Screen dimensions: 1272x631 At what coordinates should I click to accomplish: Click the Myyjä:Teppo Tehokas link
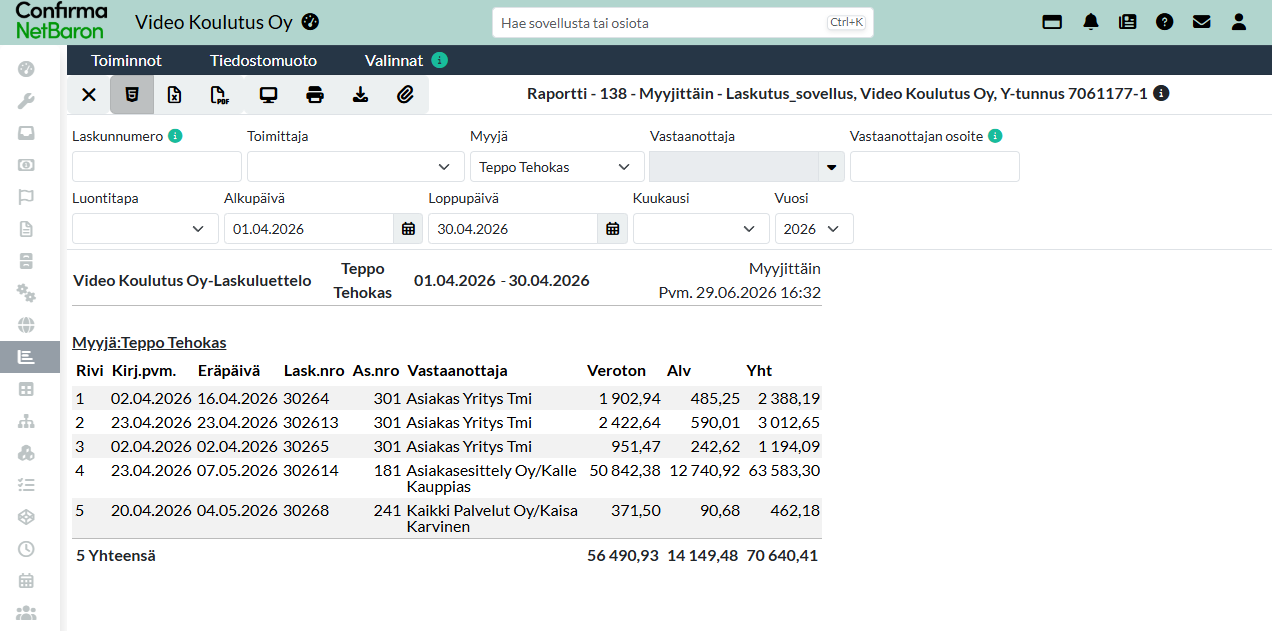tap(149, 343)
